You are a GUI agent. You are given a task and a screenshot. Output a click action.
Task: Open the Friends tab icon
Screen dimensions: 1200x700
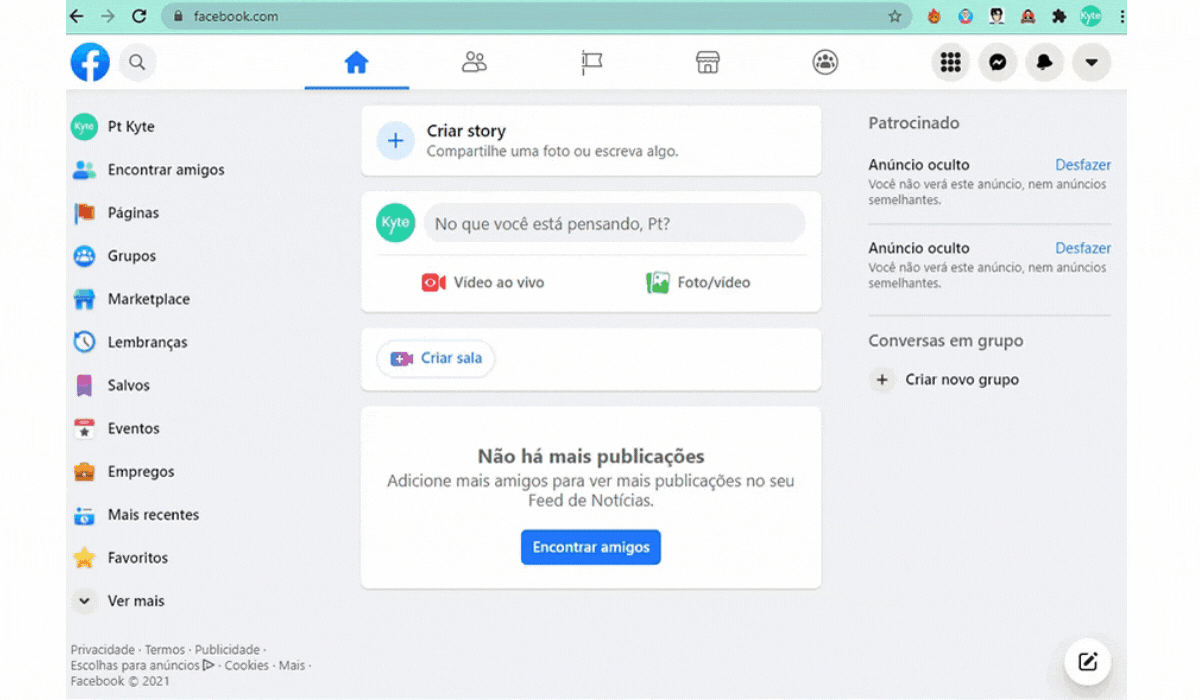click(x=474, y=62)
